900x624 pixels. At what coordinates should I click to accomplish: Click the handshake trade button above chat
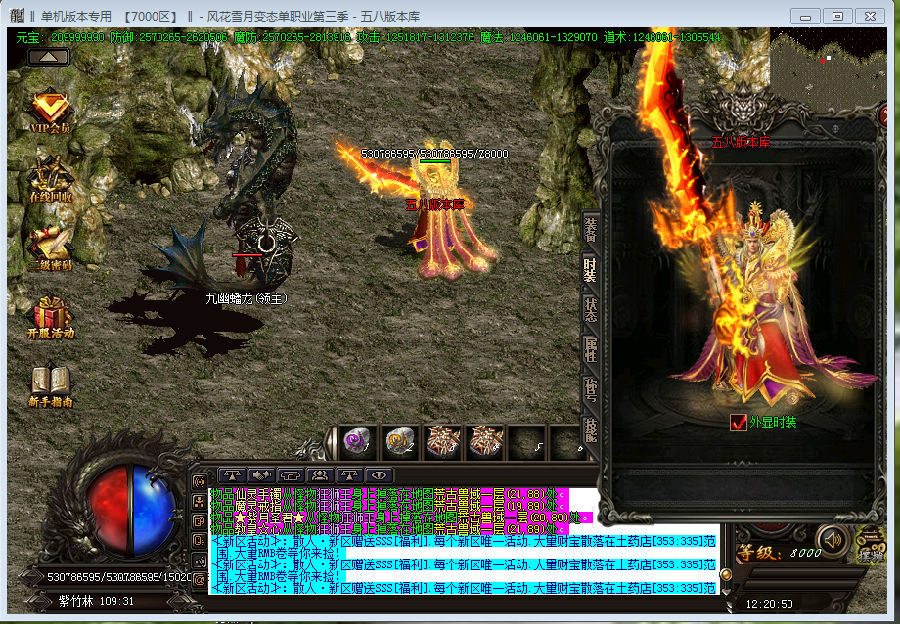[x=261, y=475]
